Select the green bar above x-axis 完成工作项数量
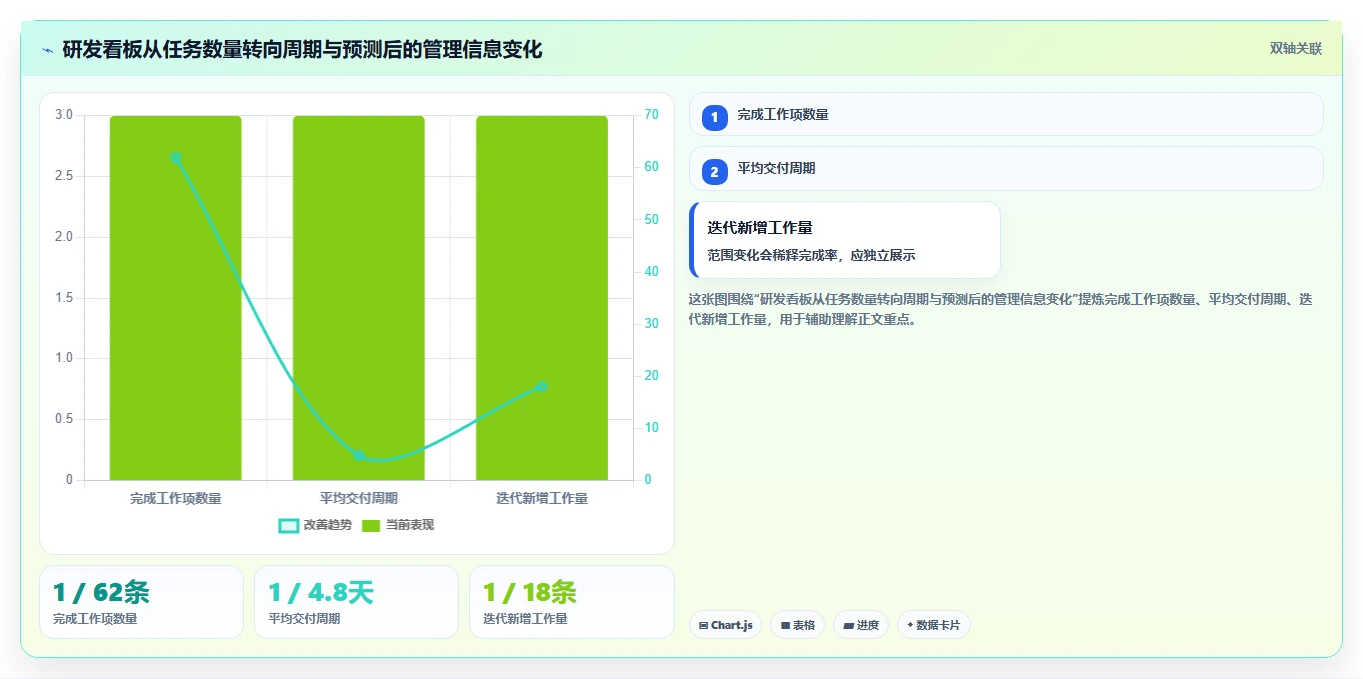 (175, 298)
